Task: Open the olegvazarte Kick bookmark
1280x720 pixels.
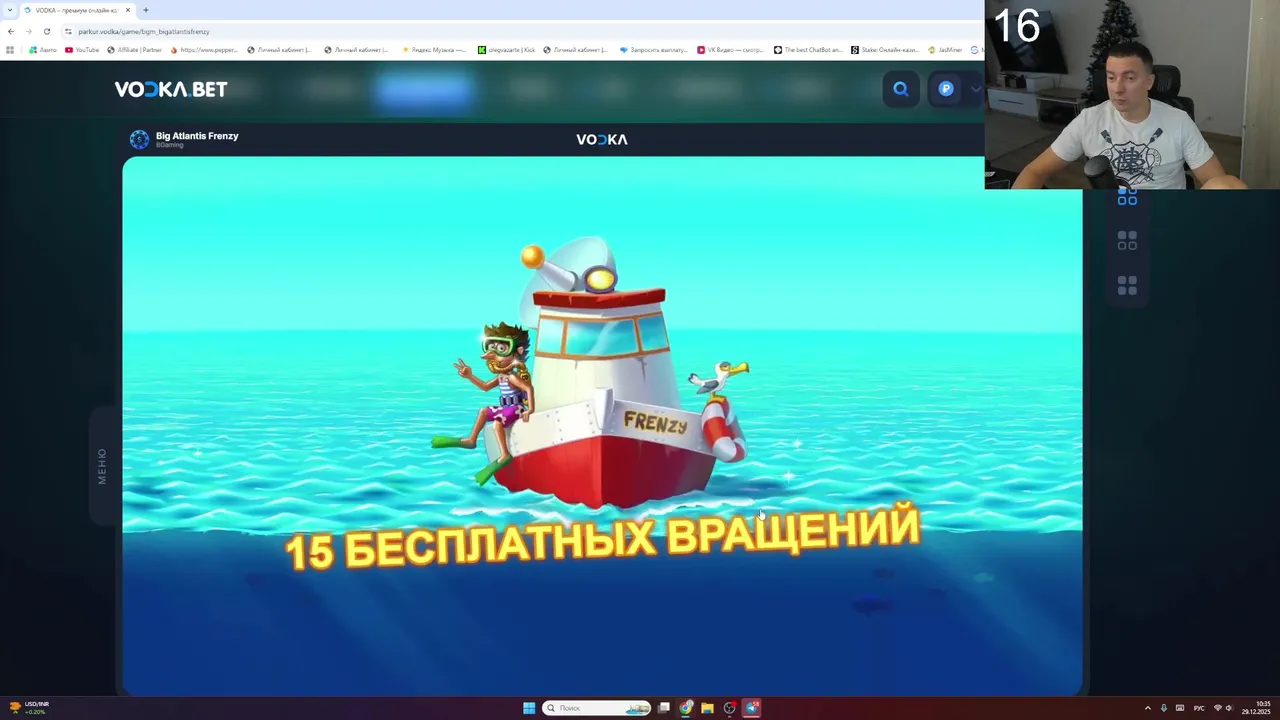Action: coord(507,50)
